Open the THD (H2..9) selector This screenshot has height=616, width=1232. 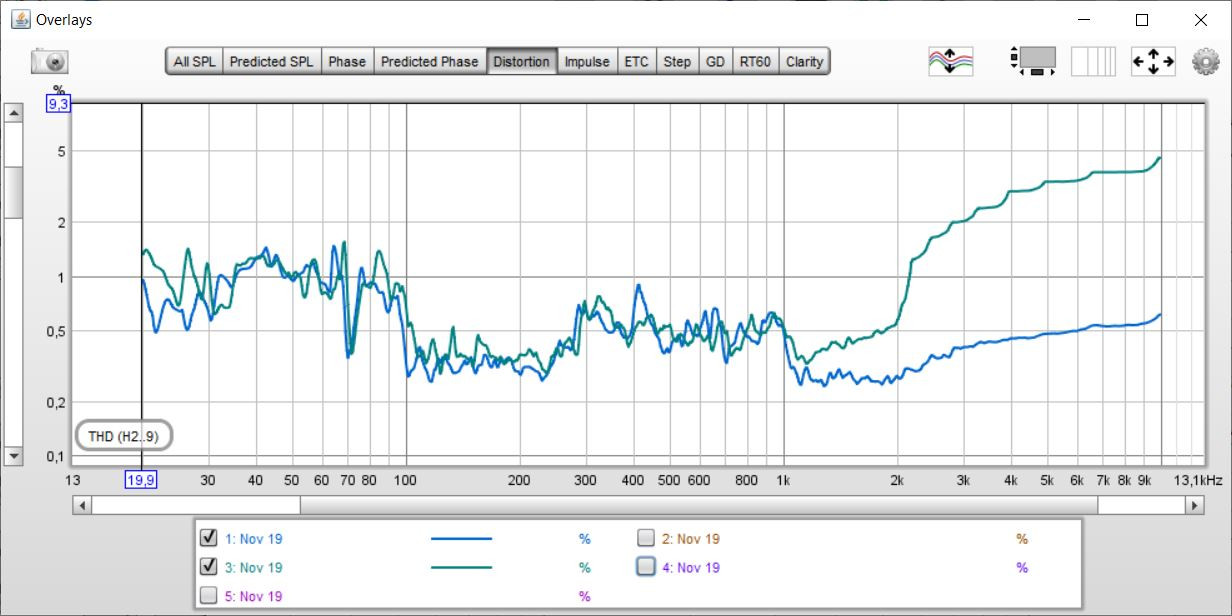pyautogui.click(x=124, y=436)
